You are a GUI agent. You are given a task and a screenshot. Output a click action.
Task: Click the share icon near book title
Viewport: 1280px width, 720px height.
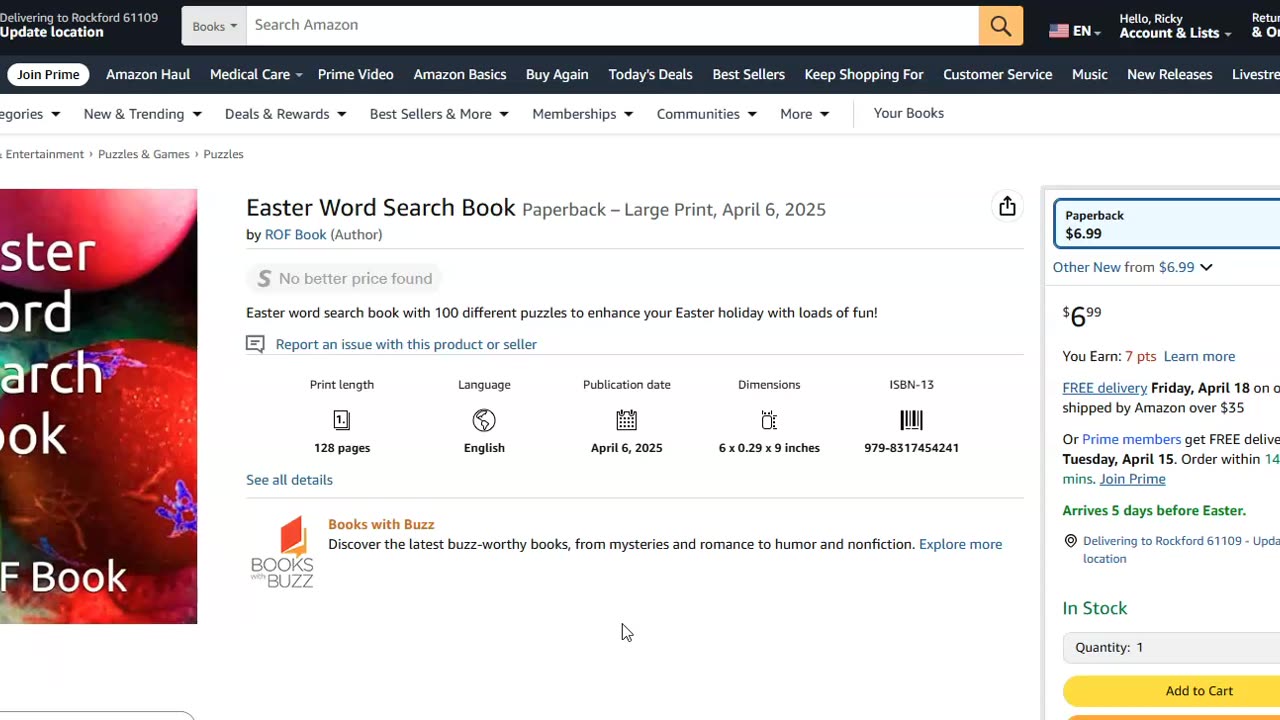[x=1007, y=206]
